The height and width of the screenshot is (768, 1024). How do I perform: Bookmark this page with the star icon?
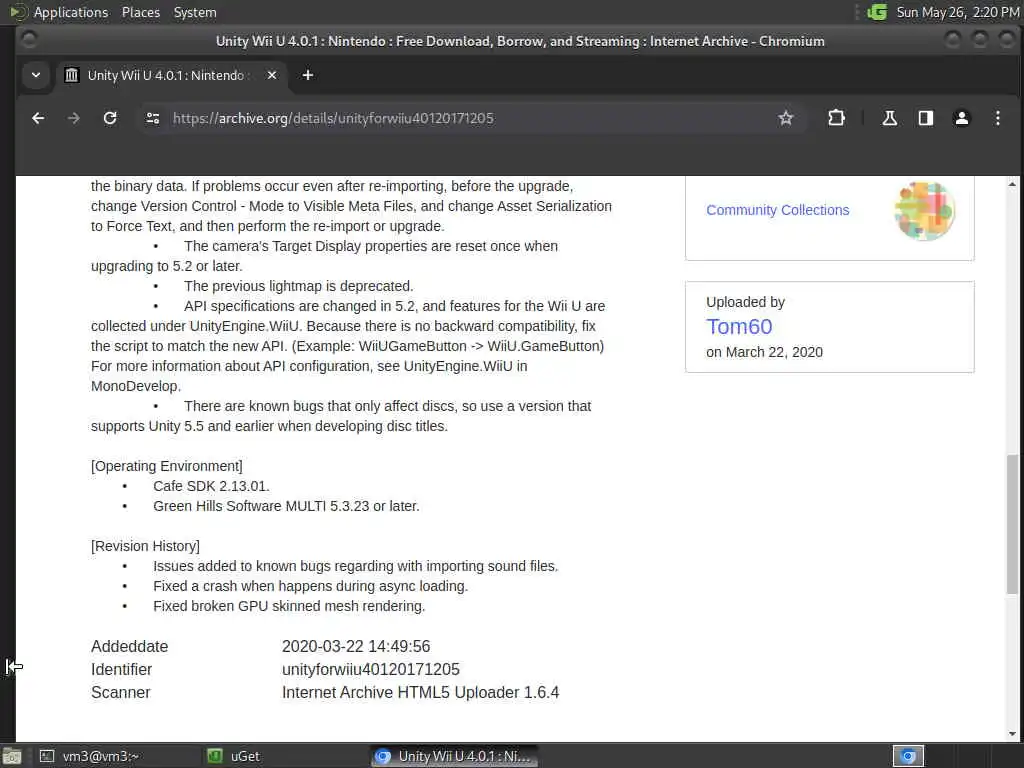[786, 118]
